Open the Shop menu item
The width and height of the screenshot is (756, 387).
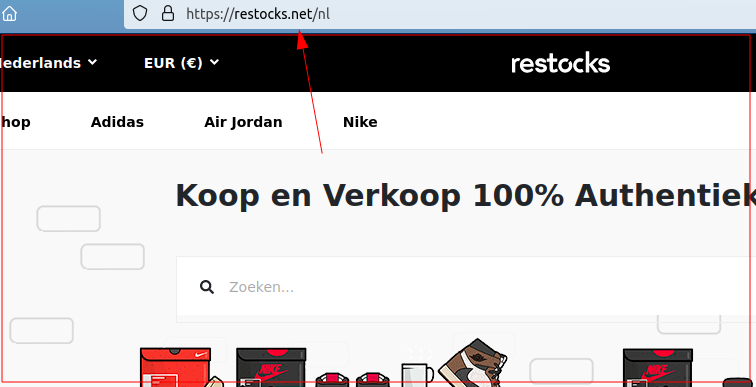tap(15, 122)
